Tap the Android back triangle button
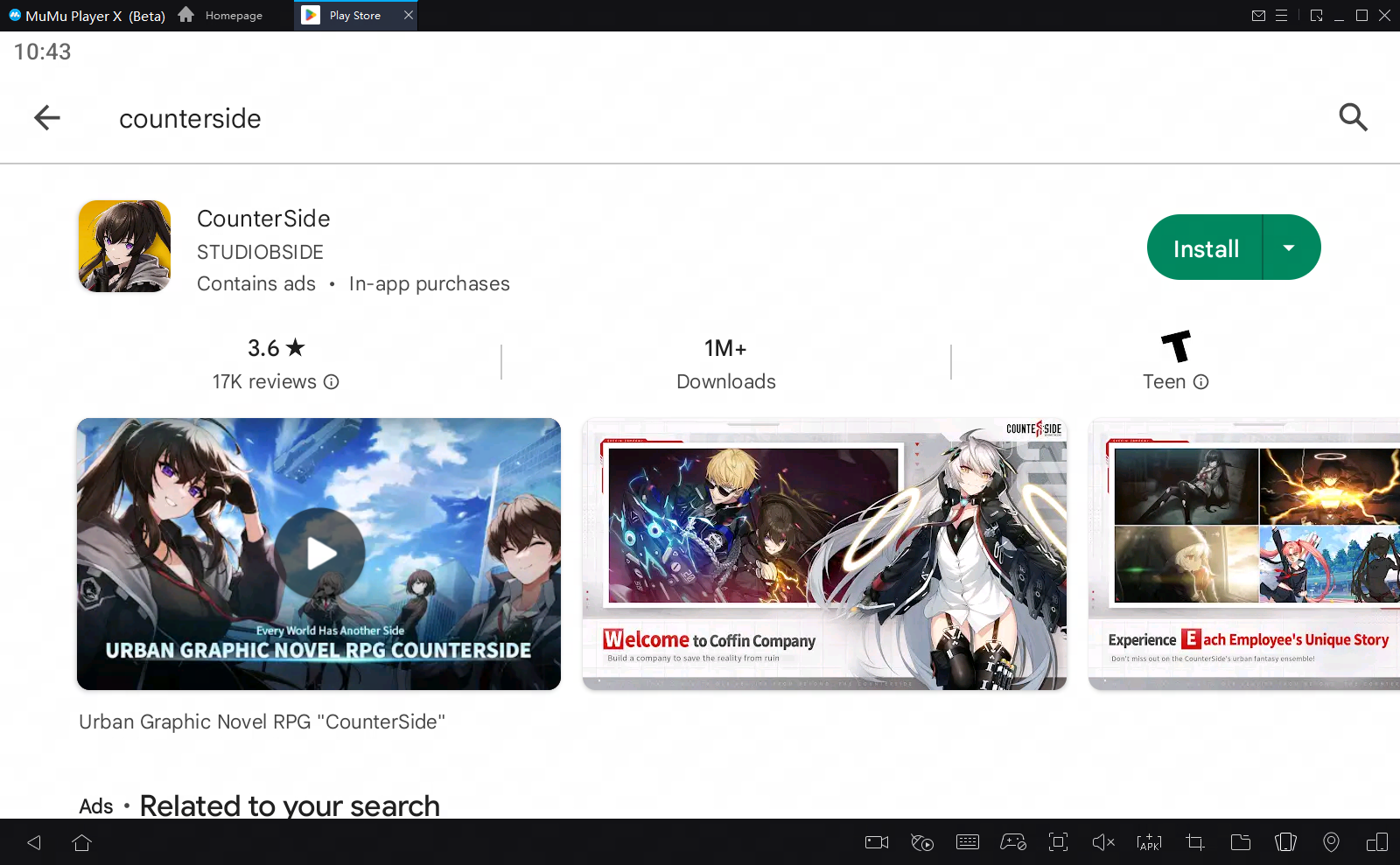 (x=34, y=842)
